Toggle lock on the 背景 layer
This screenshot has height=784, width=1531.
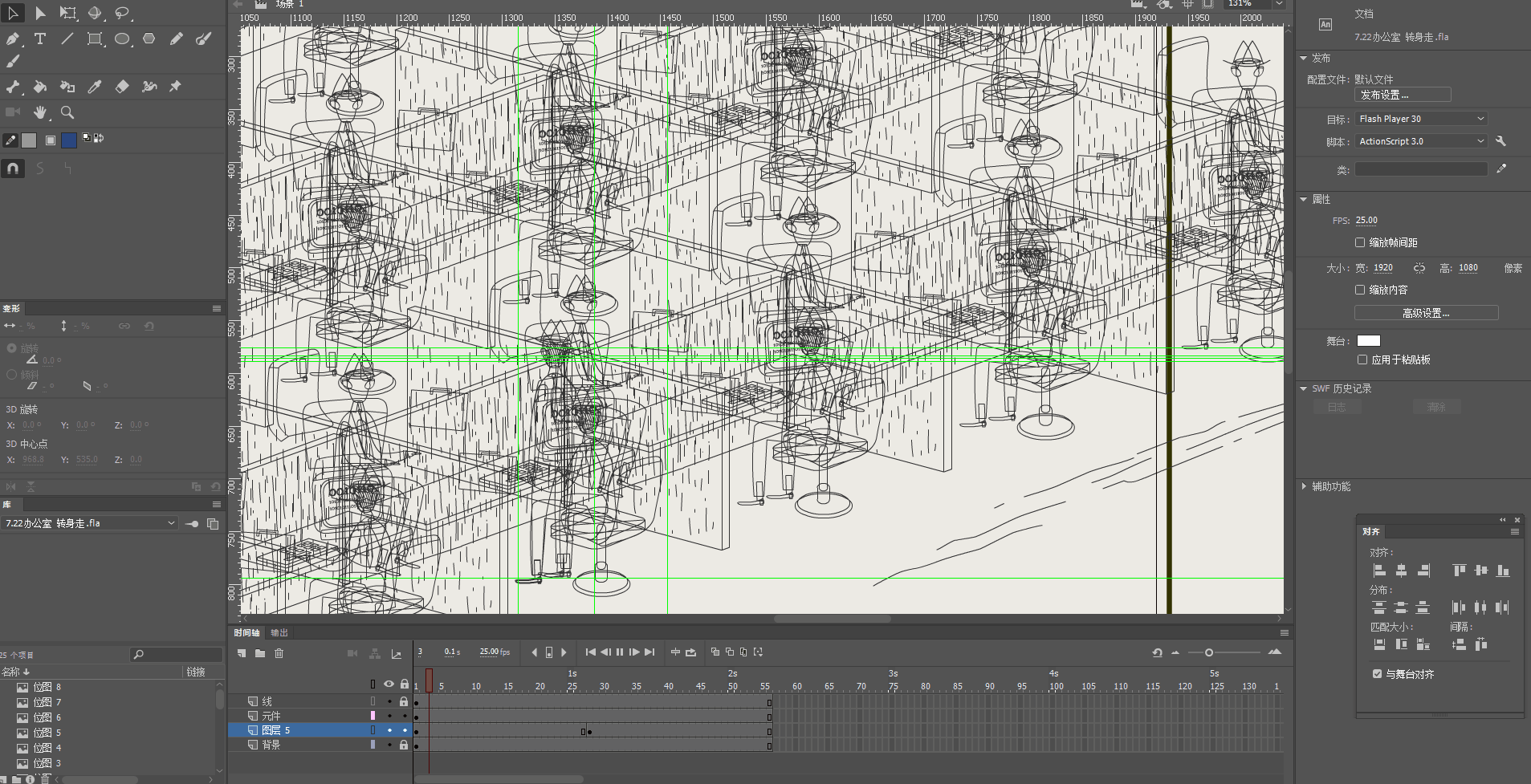pos(405,745)
